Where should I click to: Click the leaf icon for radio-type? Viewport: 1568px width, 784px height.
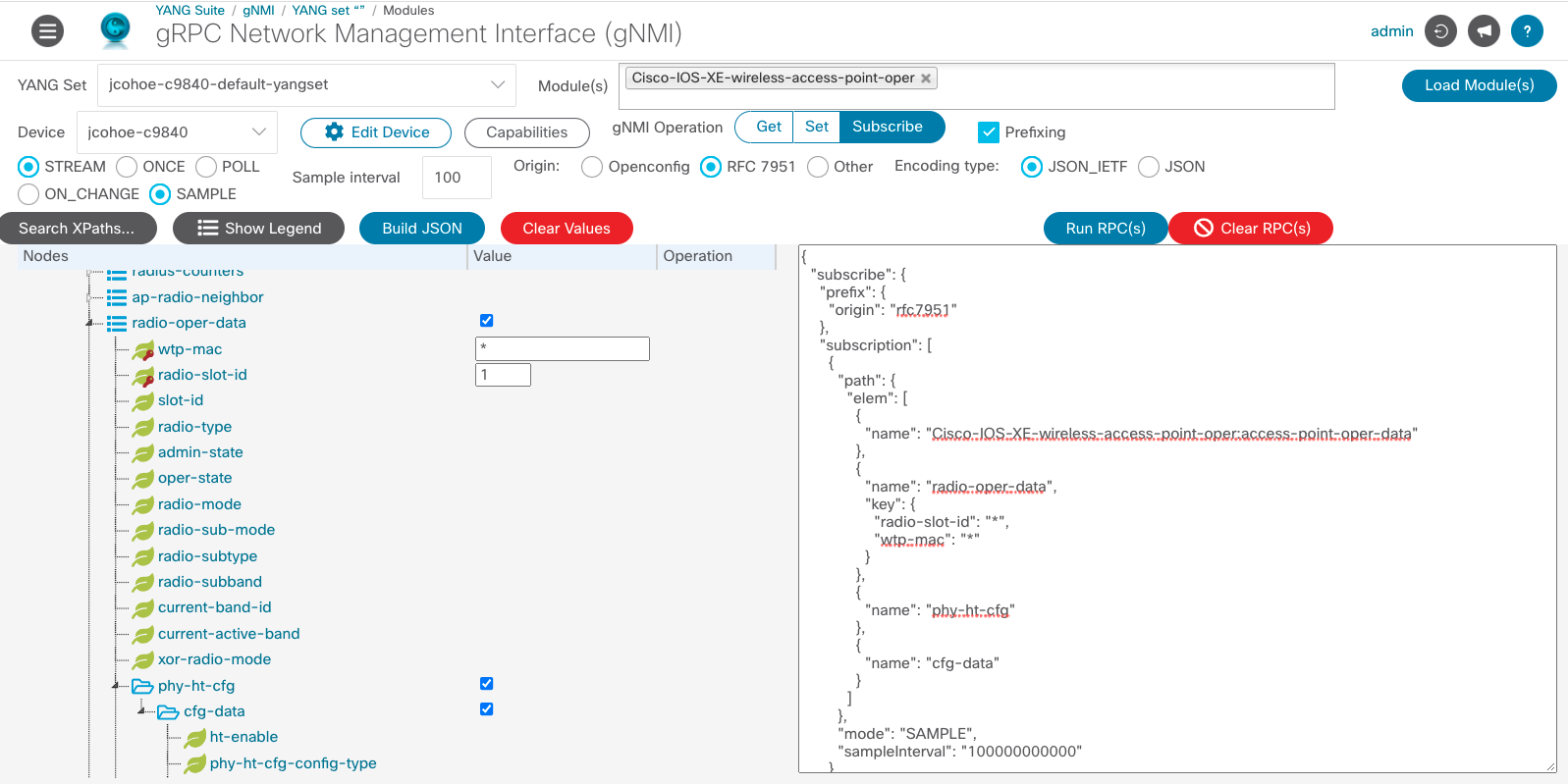[x=143, y=428]
